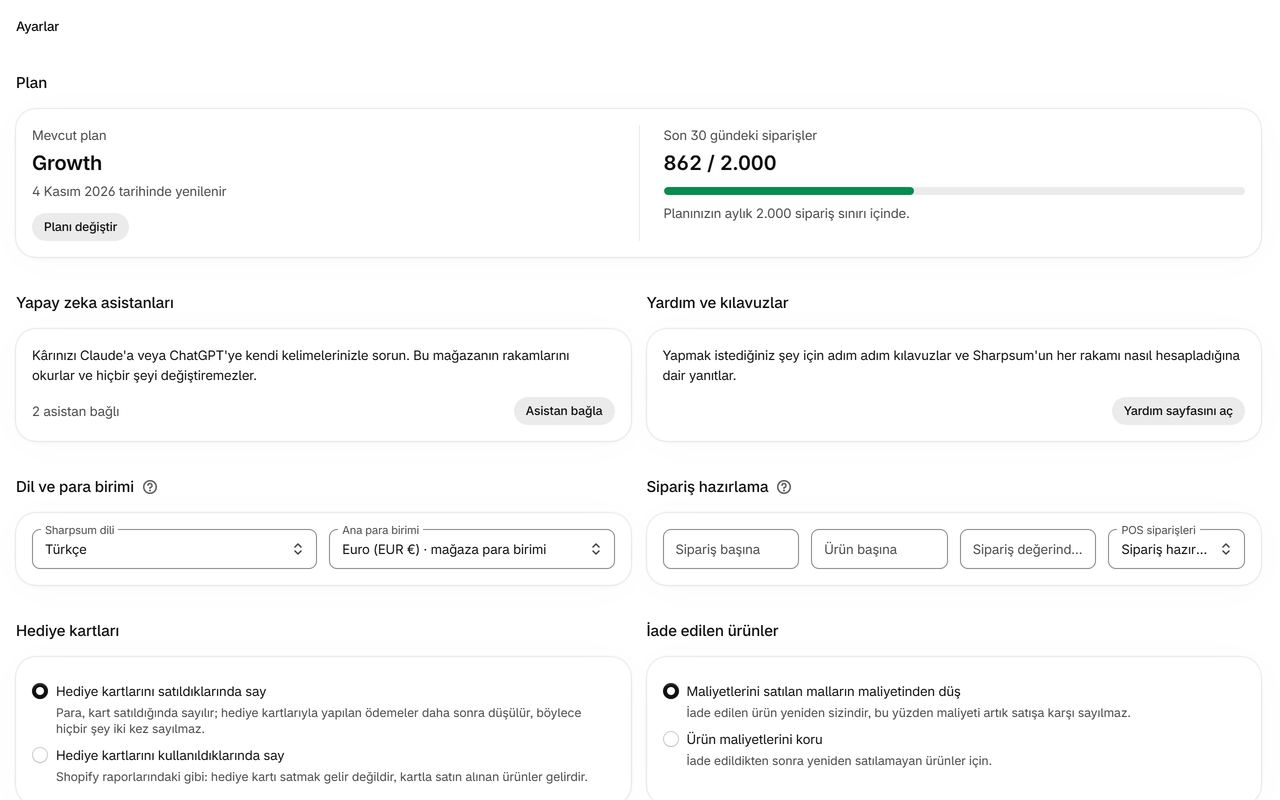Open the Ana para birimi dropdown

point(472,549)
